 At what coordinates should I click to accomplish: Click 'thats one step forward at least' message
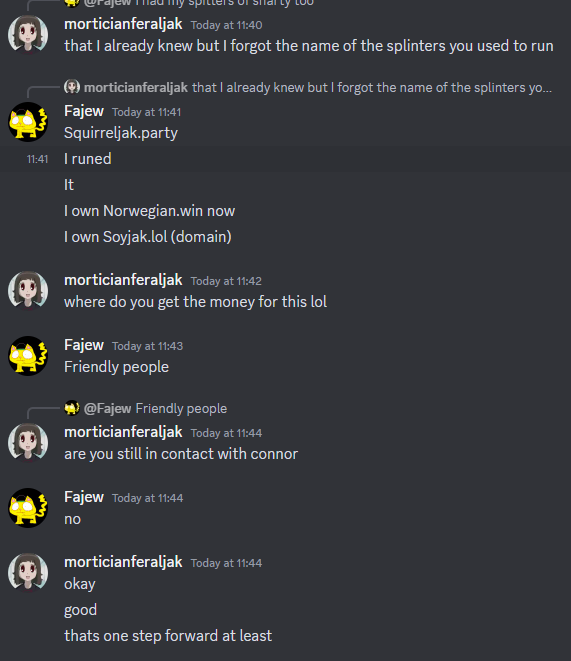(x=168, y=636)
